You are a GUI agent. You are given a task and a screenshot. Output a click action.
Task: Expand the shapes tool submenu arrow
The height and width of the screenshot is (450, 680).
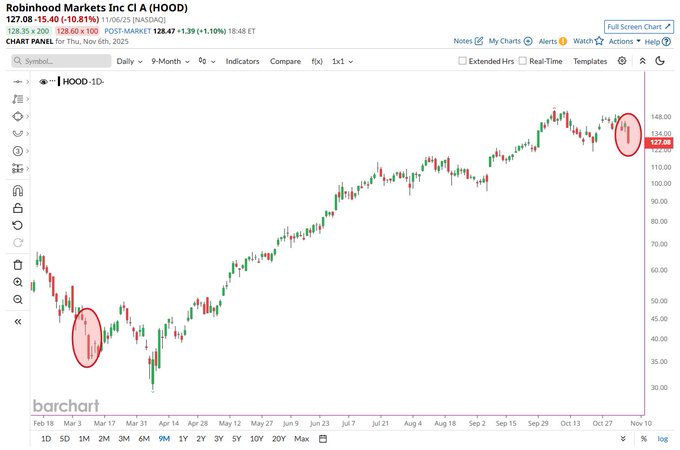click(x=27, y=117)
